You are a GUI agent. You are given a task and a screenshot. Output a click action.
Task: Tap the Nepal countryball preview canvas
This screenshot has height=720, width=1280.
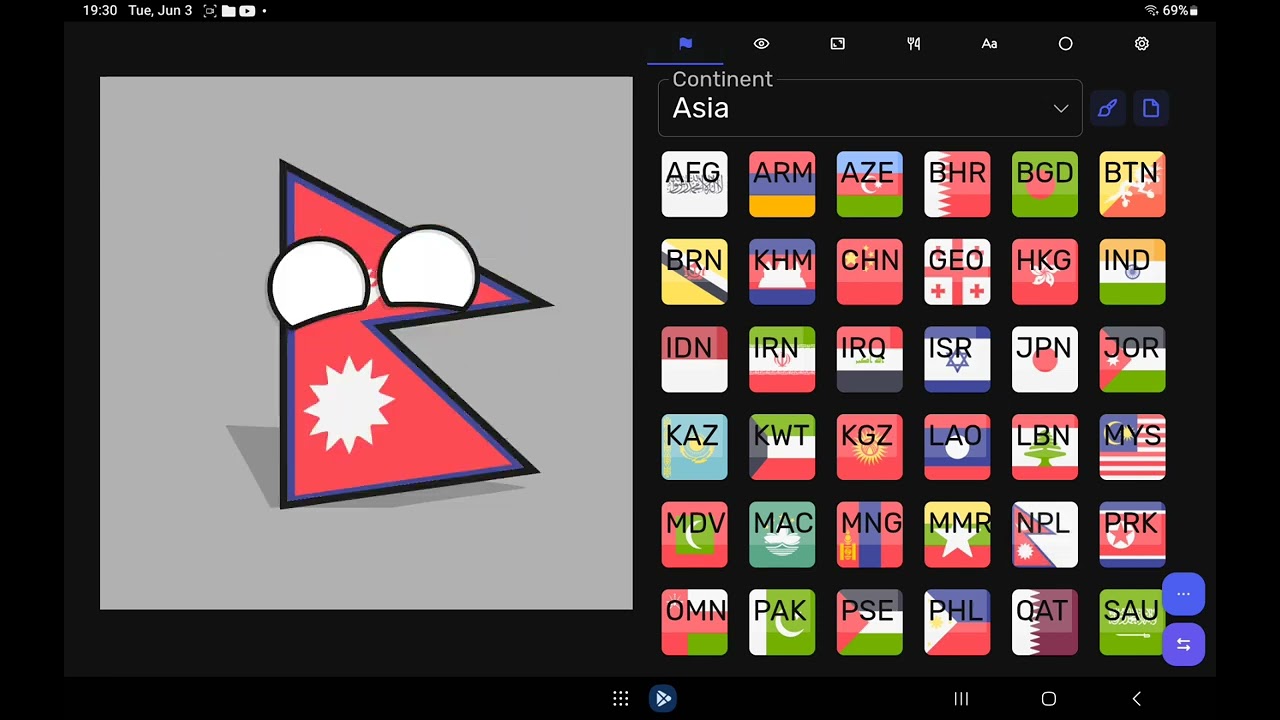tap(366, 343)
